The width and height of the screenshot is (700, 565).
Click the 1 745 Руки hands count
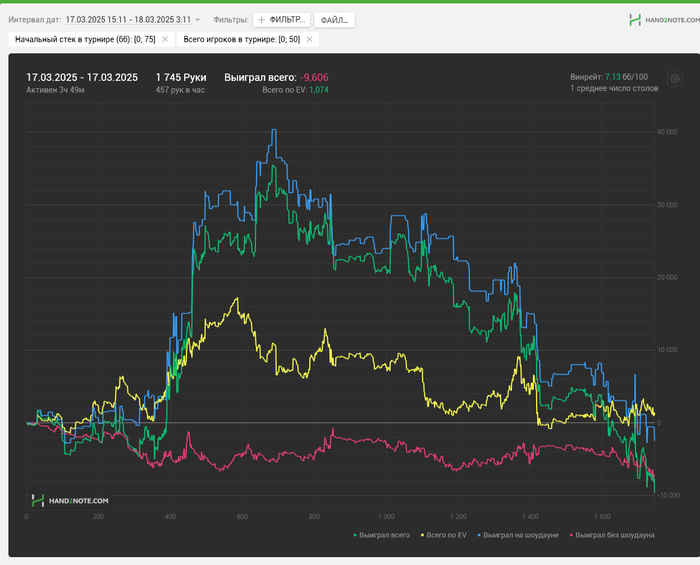[181, 77]
